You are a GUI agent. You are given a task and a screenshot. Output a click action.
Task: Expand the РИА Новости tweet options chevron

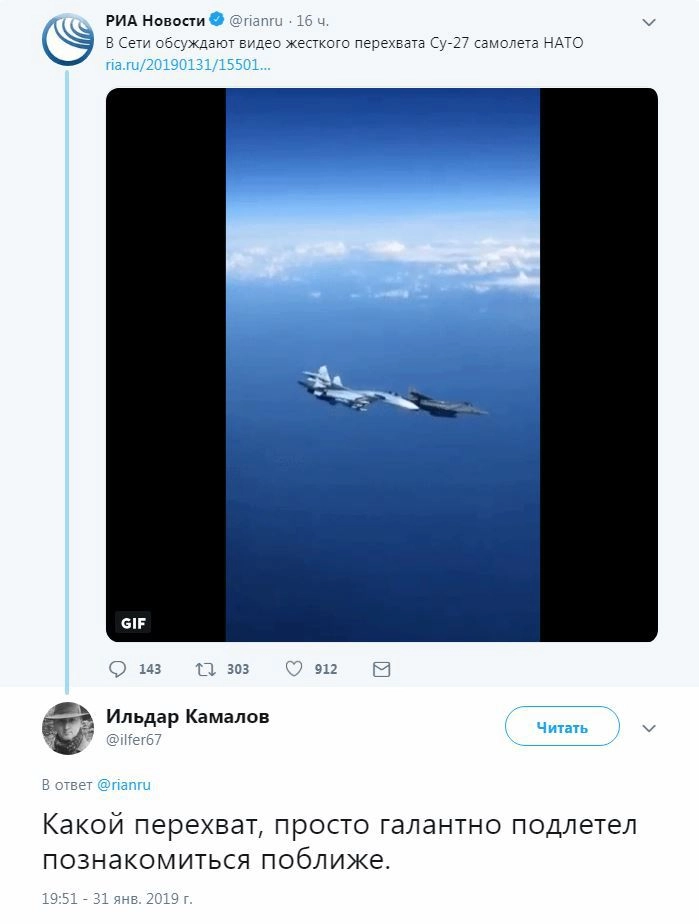pyautogui.click(x=649, y=22)
